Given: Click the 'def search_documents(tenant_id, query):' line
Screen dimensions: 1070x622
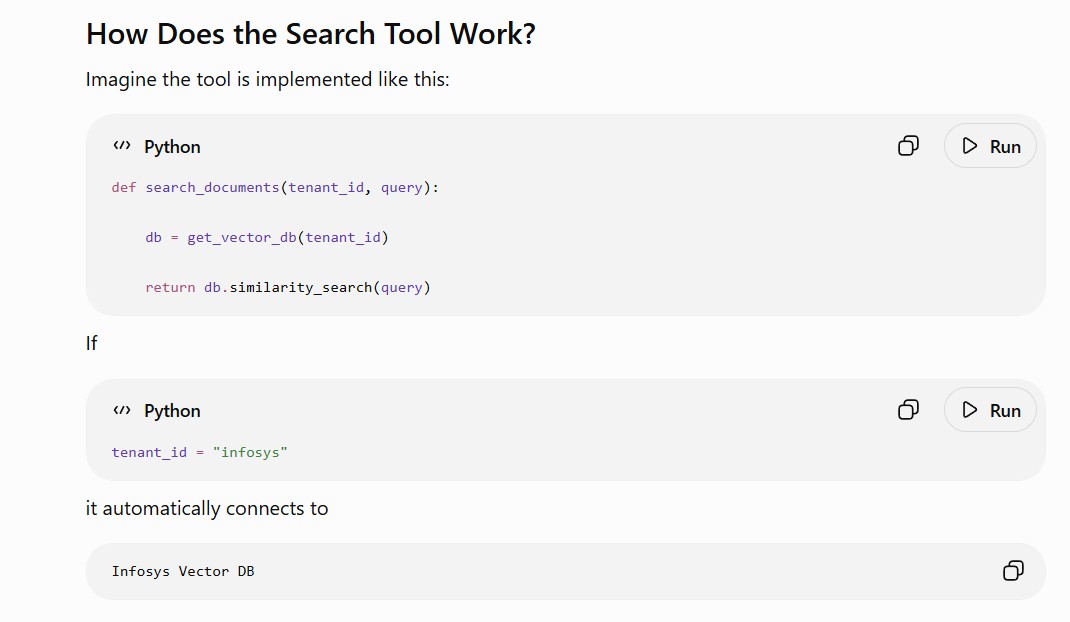Looking at the screenshot, I should point(275,188).
